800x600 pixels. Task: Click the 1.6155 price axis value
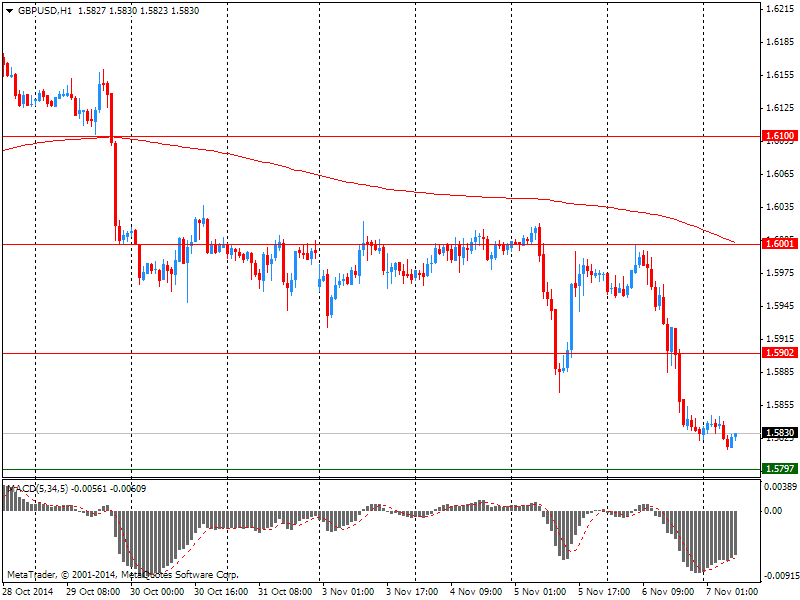(781, 75)
